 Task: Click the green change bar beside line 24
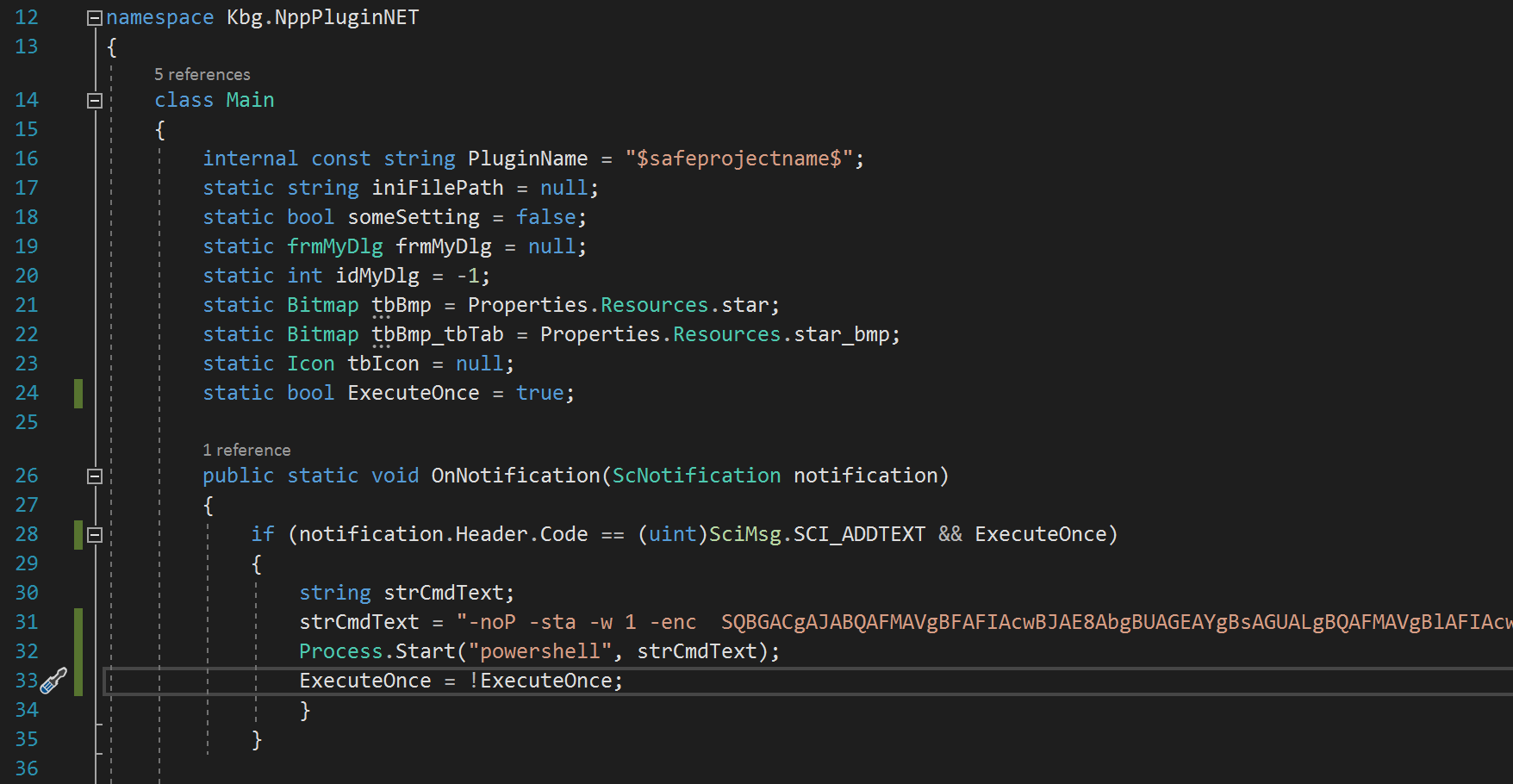[x=78, y=392]
